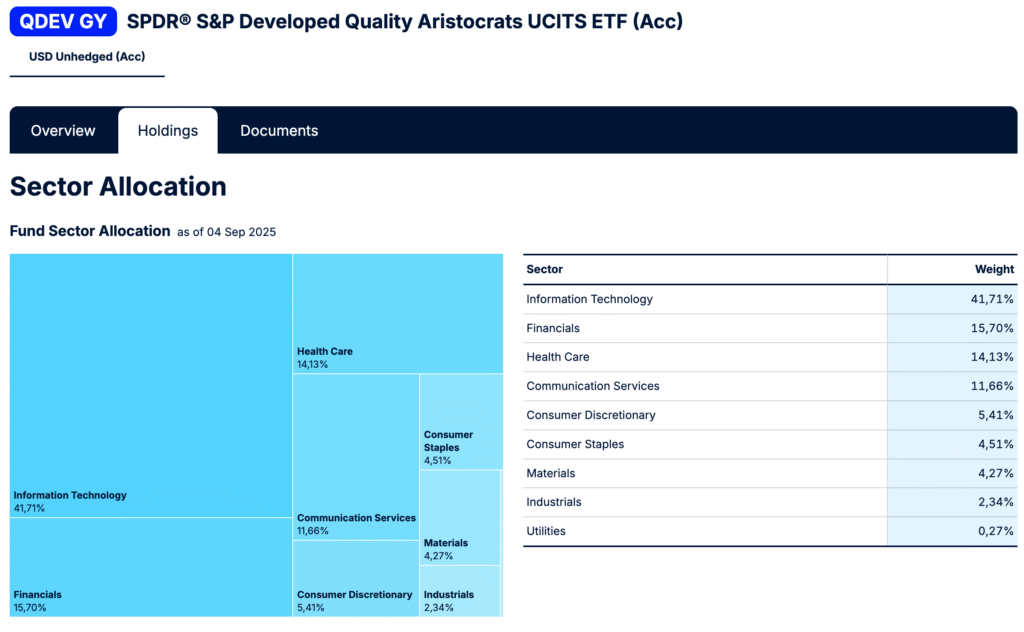Click the Sector Allocation heading
This screenshot has height=632, width=1024.
(x=118, y=187)
